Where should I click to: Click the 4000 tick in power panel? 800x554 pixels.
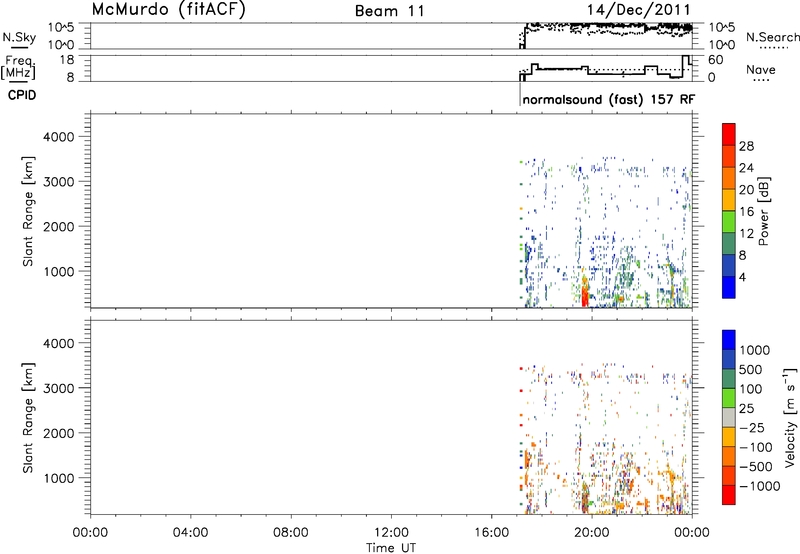click(59, 137)
